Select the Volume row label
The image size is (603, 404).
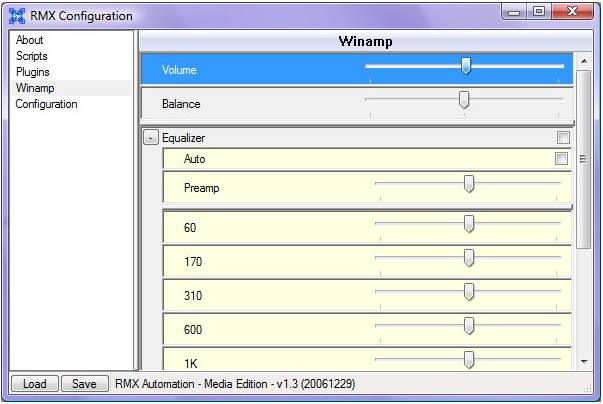click(x=179, y=70)
